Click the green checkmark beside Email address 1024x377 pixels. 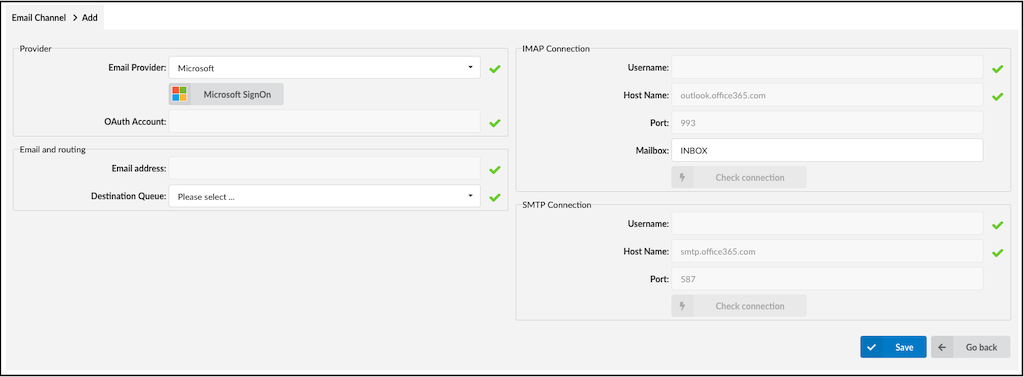click(494, 169)
